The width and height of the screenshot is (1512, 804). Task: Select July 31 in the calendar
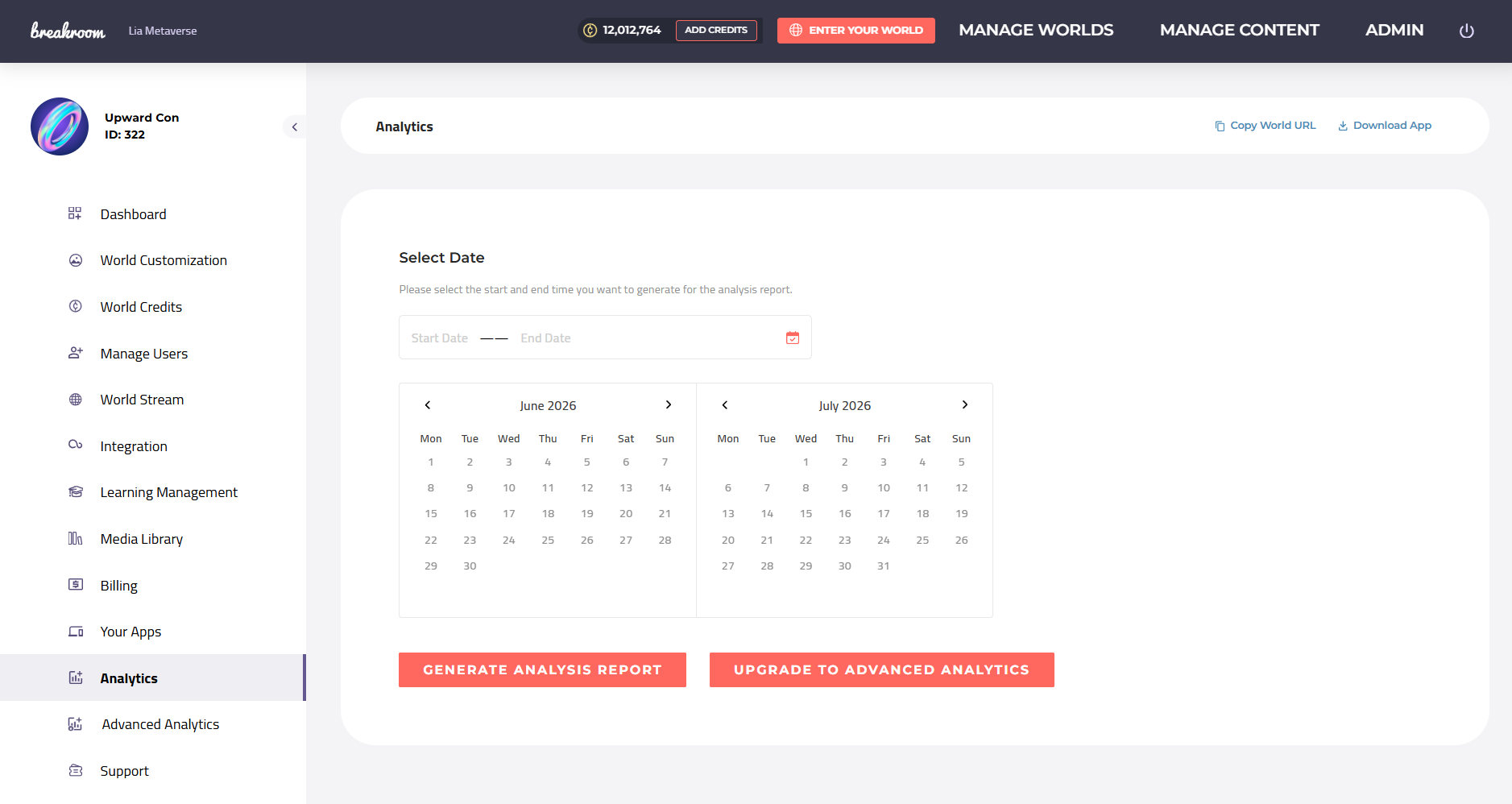tap(884, 566)
